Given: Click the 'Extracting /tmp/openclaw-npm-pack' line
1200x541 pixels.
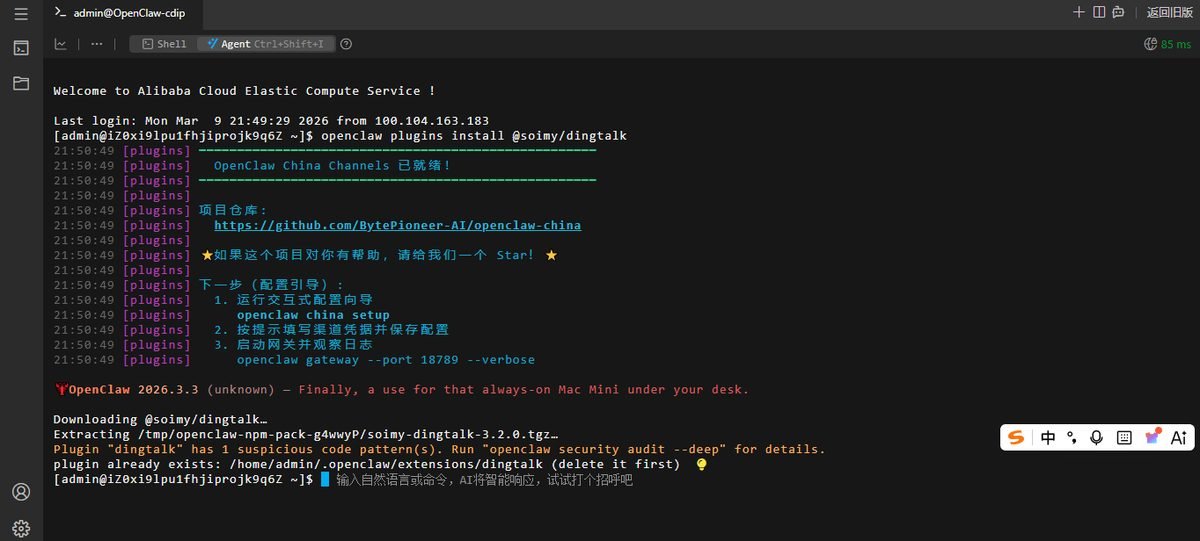Looking at the screenshot, I should tap(305, 435).
